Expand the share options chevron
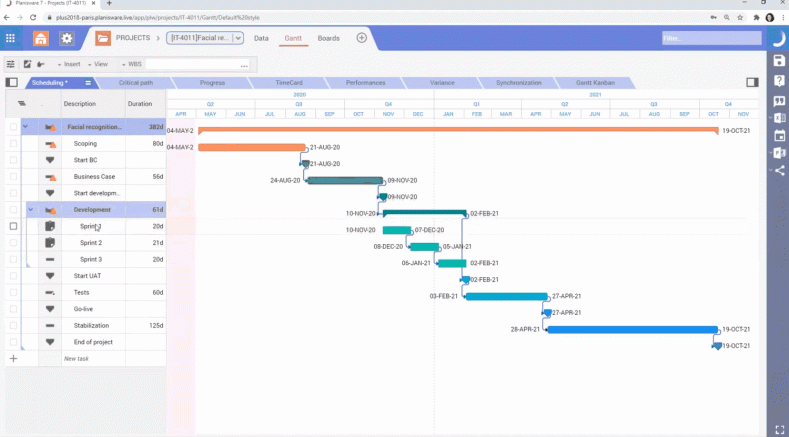 click(x=770, y=170)
